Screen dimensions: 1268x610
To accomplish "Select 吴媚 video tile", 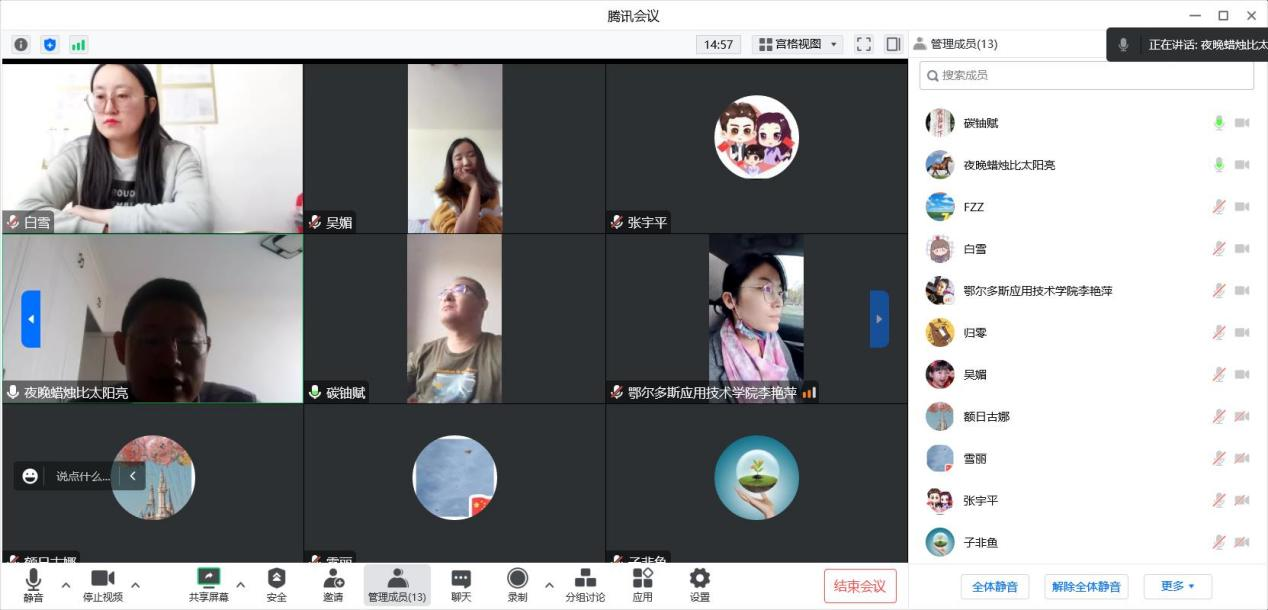I will coord(455,148).
